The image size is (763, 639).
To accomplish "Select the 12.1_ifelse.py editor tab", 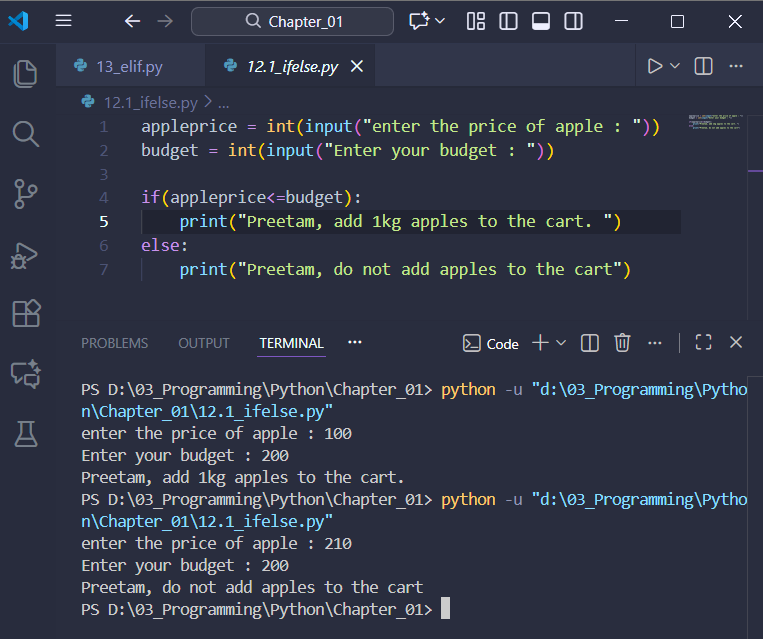I will 292,66.
